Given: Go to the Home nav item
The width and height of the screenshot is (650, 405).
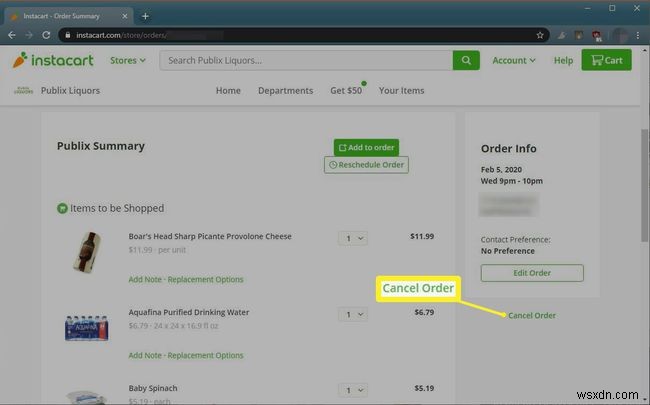Looking at the screenshot, I should point(228,90).
